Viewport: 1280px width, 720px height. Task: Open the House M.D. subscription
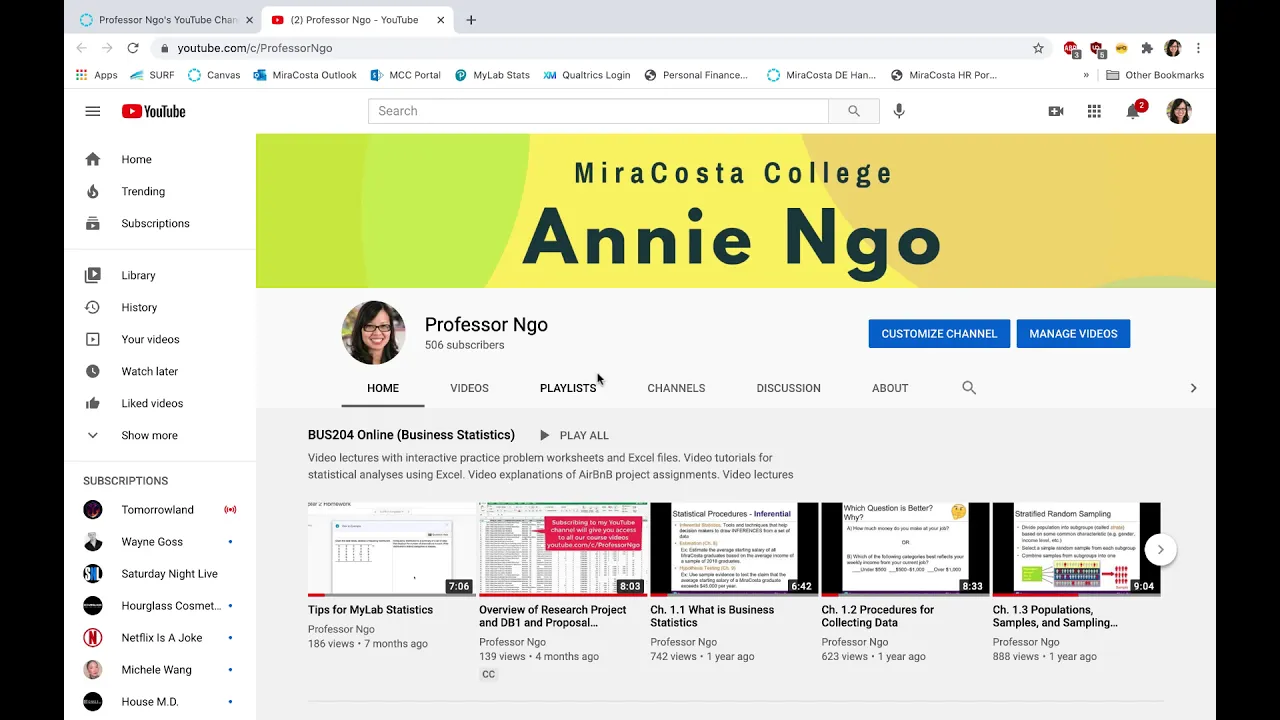[x=160, y=702]
